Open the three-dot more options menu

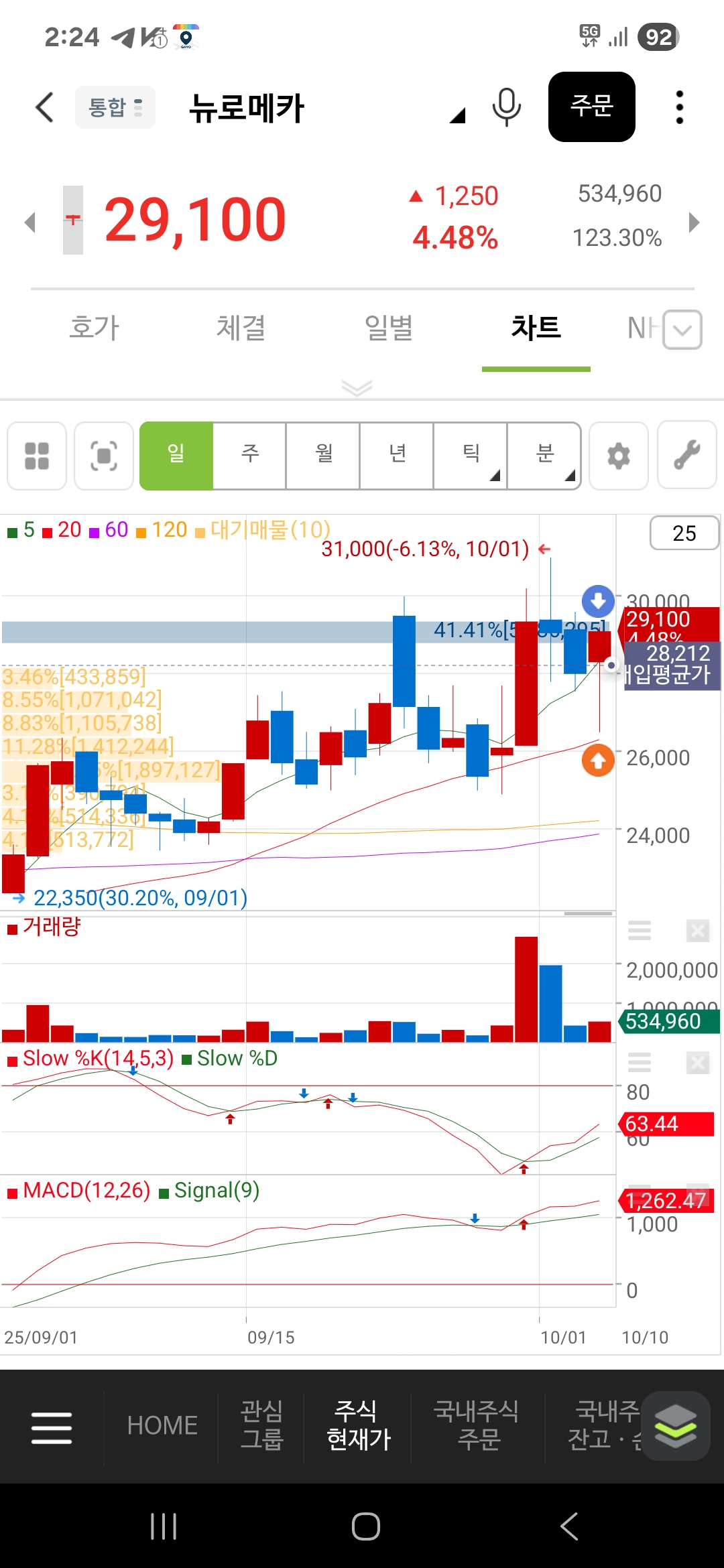[679, 107]
